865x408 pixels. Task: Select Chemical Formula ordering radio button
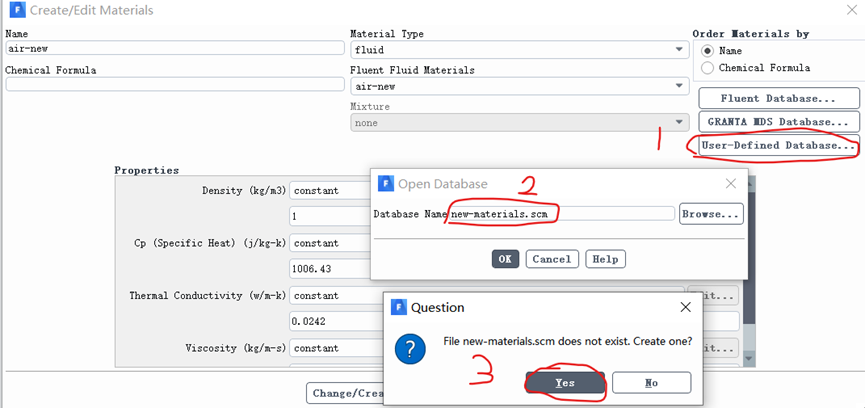coord(708,68)
